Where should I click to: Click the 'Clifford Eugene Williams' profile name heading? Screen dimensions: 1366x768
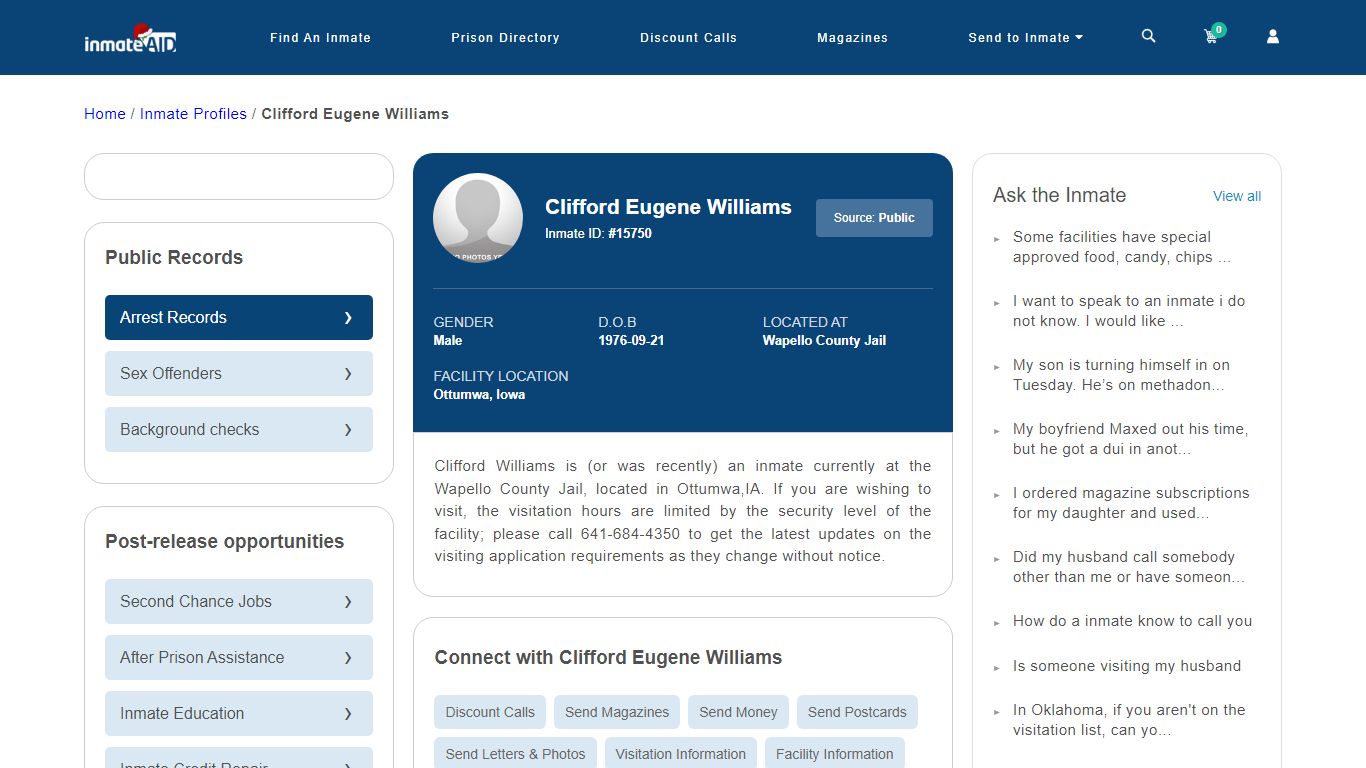coord(668,207)
